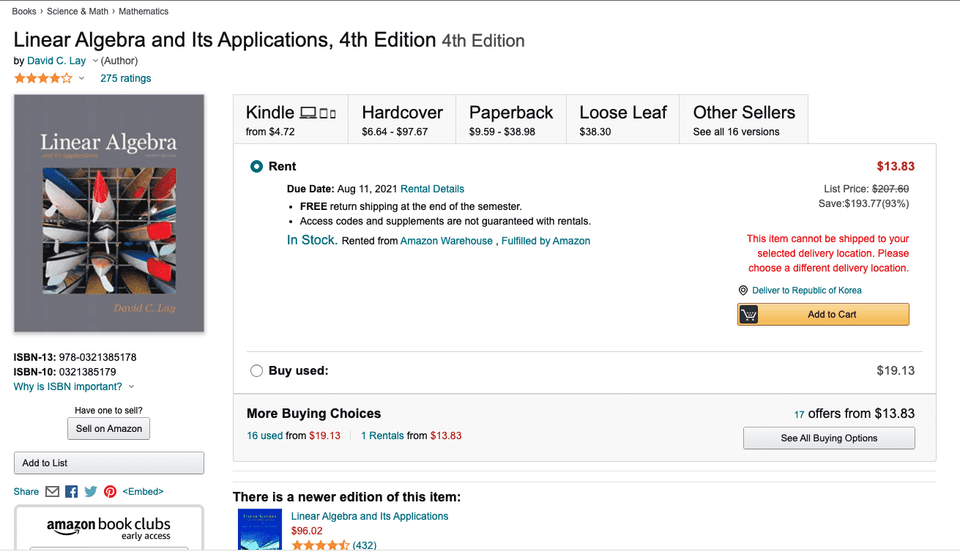960x551 pixels.
Task: Switch to the Hardcover format tab
Action: pyautogui.click(x=402, y=119)
